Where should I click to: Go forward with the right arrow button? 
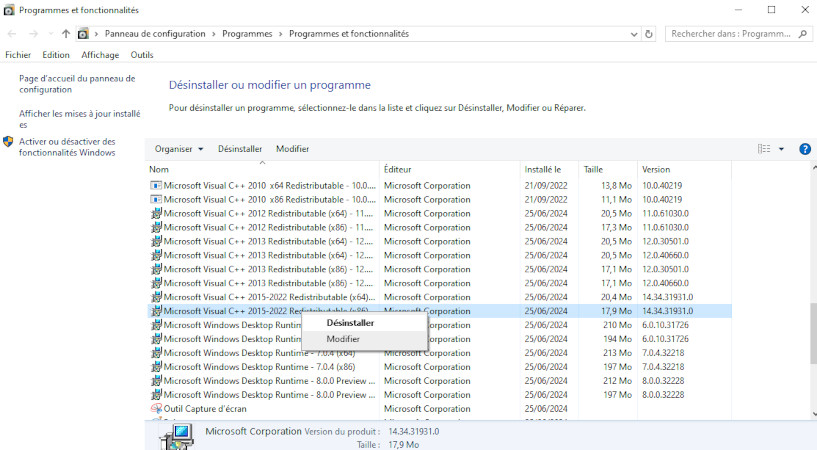[33, 34]
